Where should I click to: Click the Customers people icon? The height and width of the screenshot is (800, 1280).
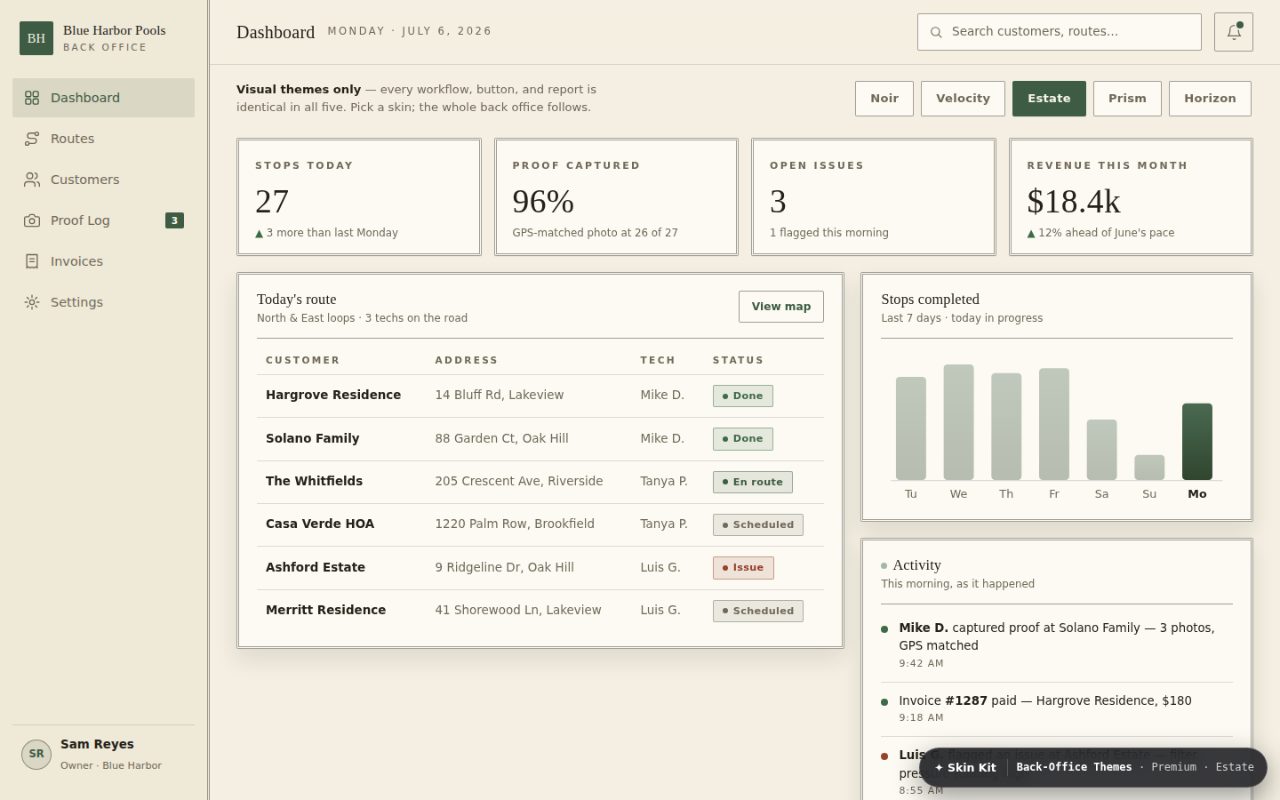(32, 180)
